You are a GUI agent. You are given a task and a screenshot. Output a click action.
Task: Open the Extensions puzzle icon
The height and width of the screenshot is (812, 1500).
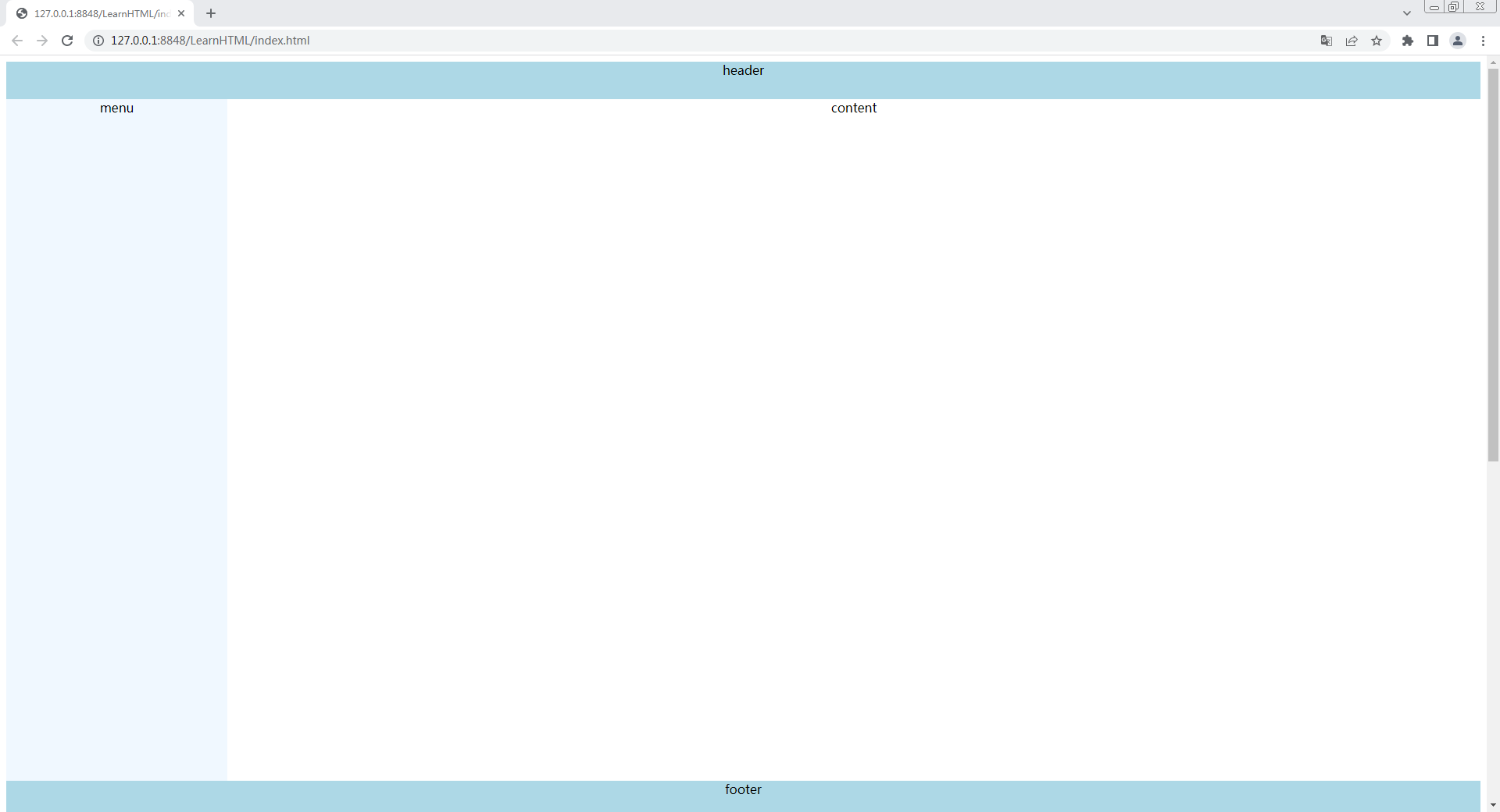click(x=1408, y=41)
